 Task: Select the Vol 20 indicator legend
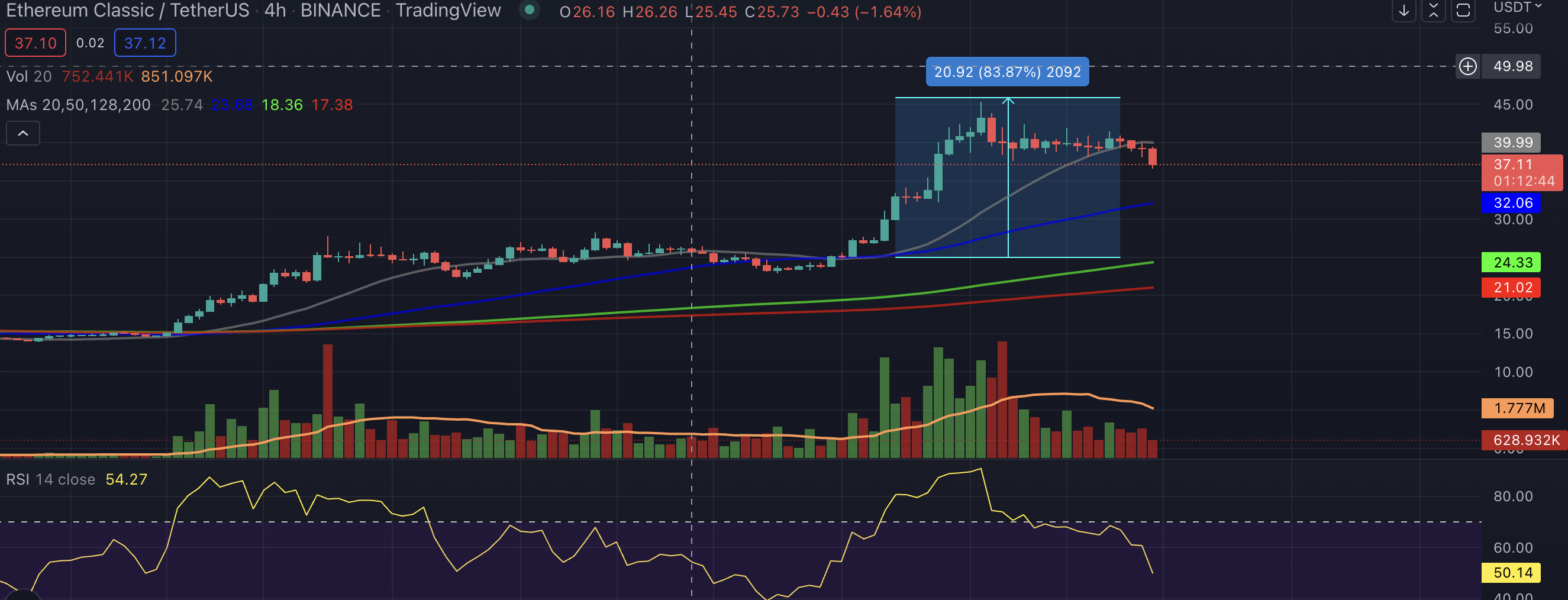(x=28, y=76)
